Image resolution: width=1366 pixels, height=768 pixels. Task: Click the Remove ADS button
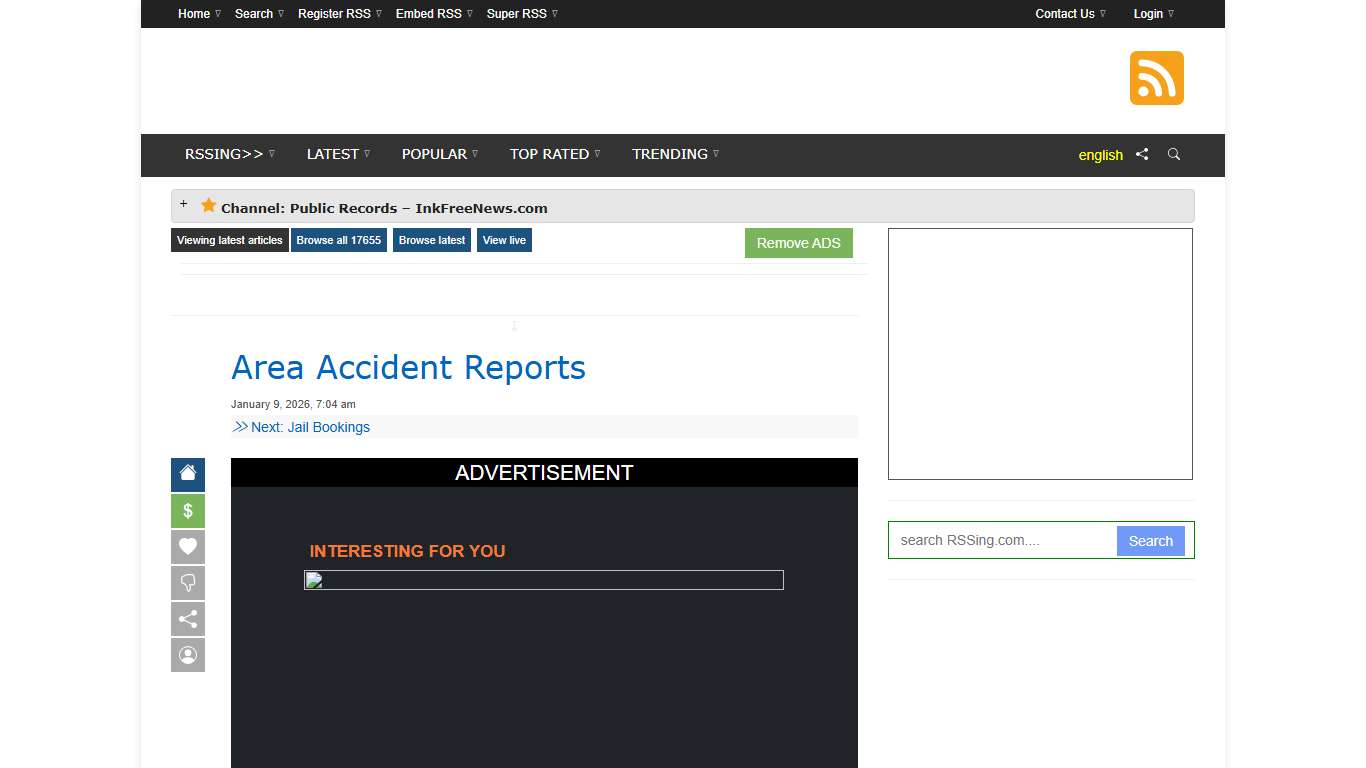click(798, 242)
